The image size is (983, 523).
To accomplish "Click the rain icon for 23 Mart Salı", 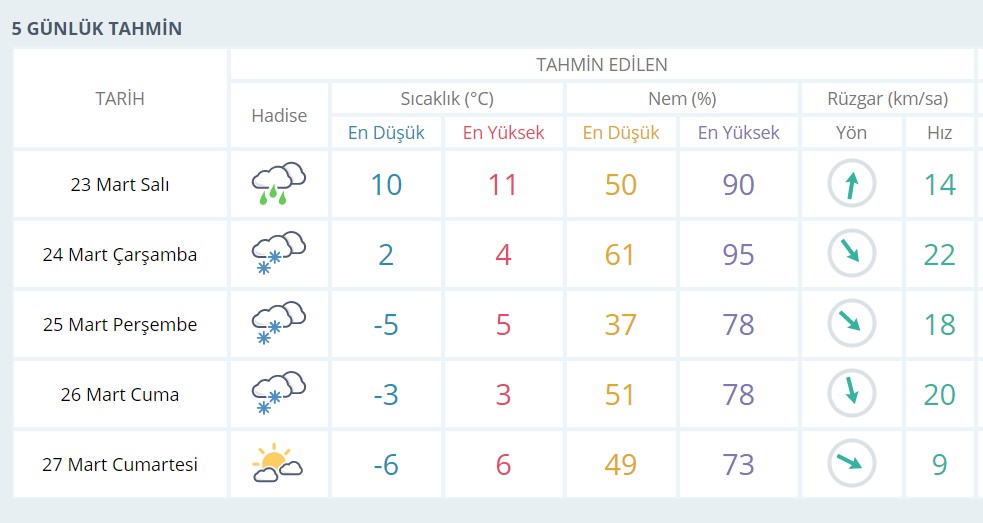I will [x=278, y=184].
